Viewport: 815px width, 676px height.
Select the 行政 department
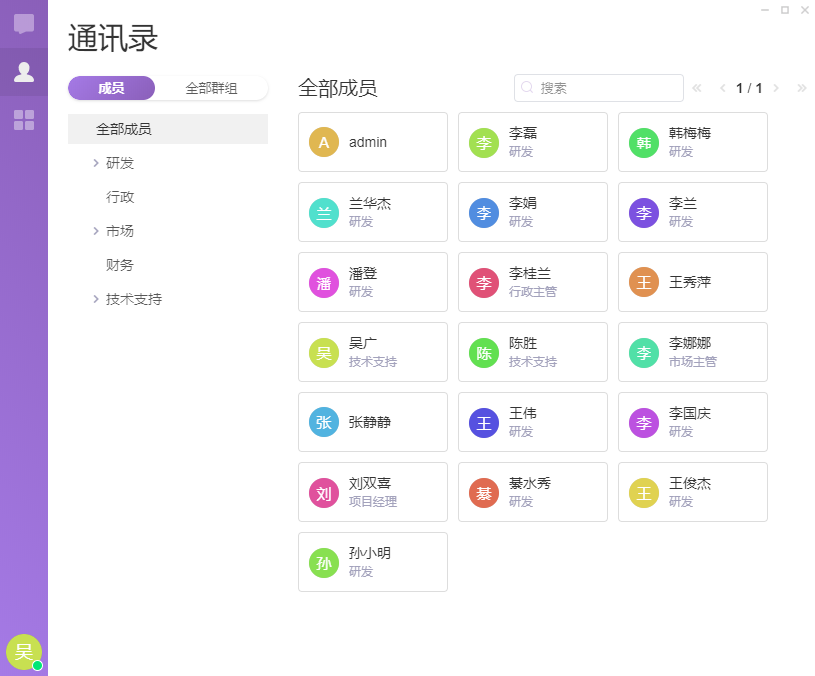click(x=120, y=197)
